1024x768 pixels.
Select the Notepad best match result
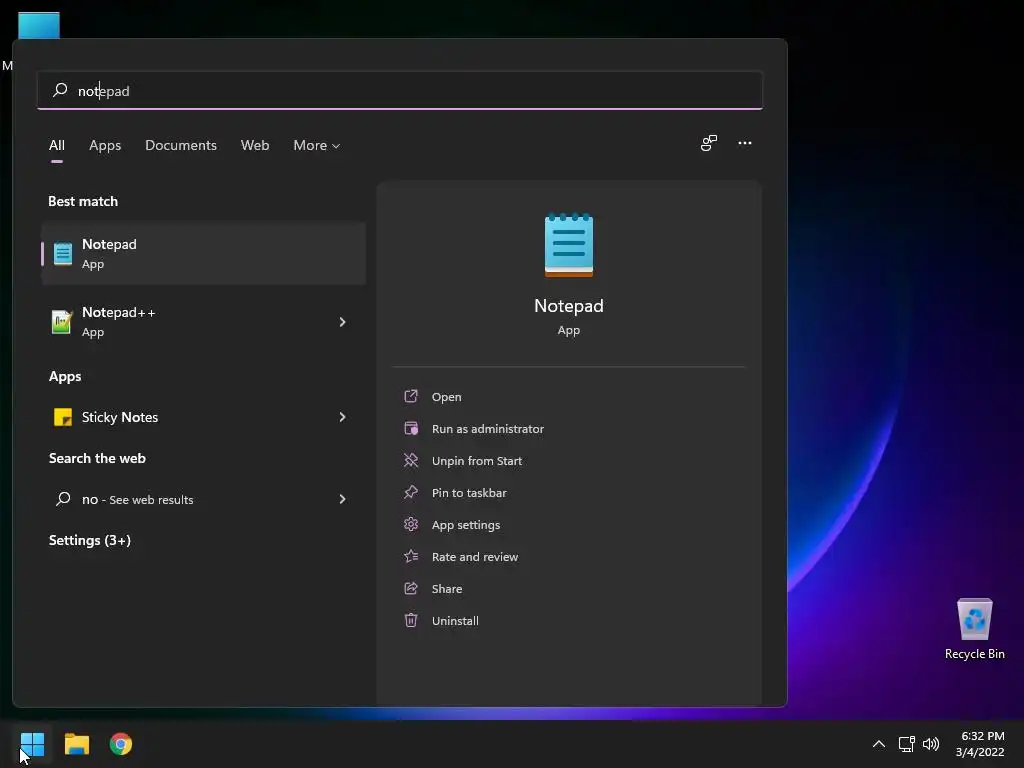203,253
